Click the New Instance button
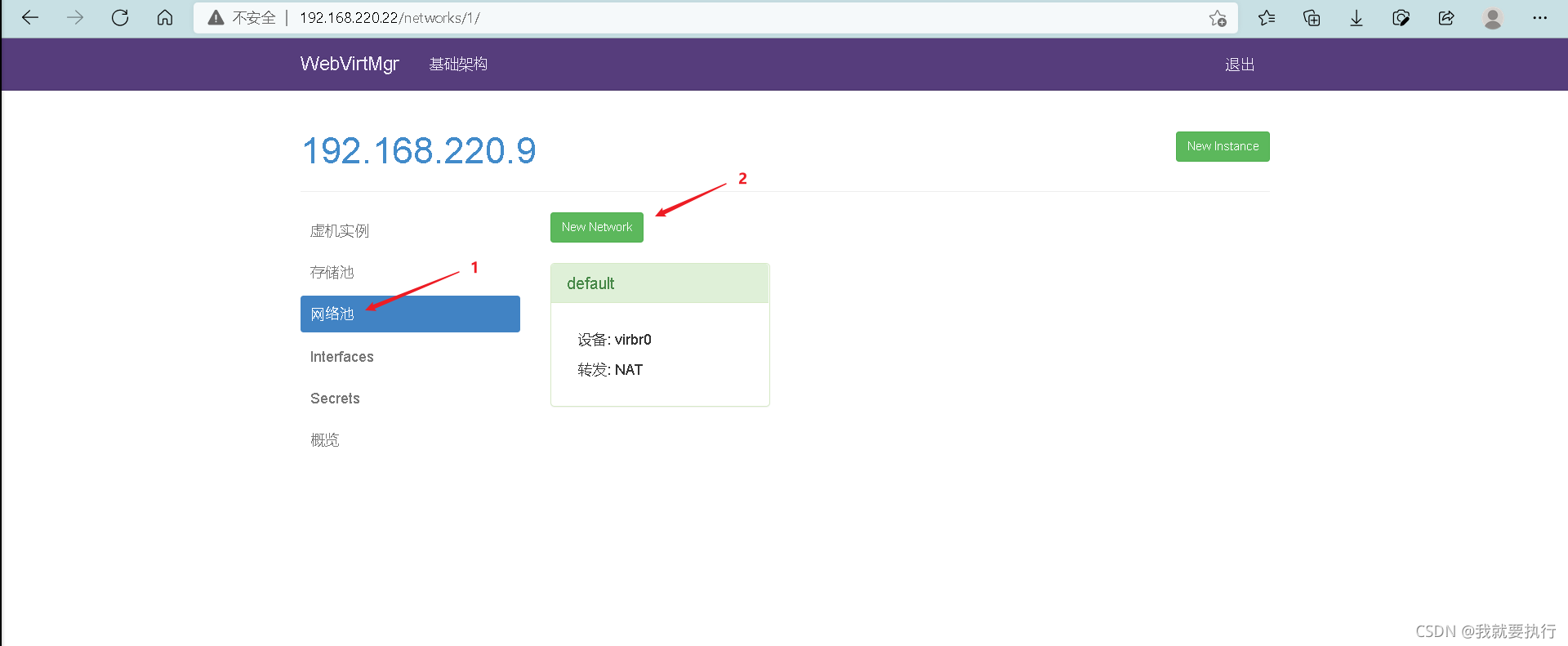This screenshot has height=646, width=1568. pyautogui.click(x=1223, y=146)
